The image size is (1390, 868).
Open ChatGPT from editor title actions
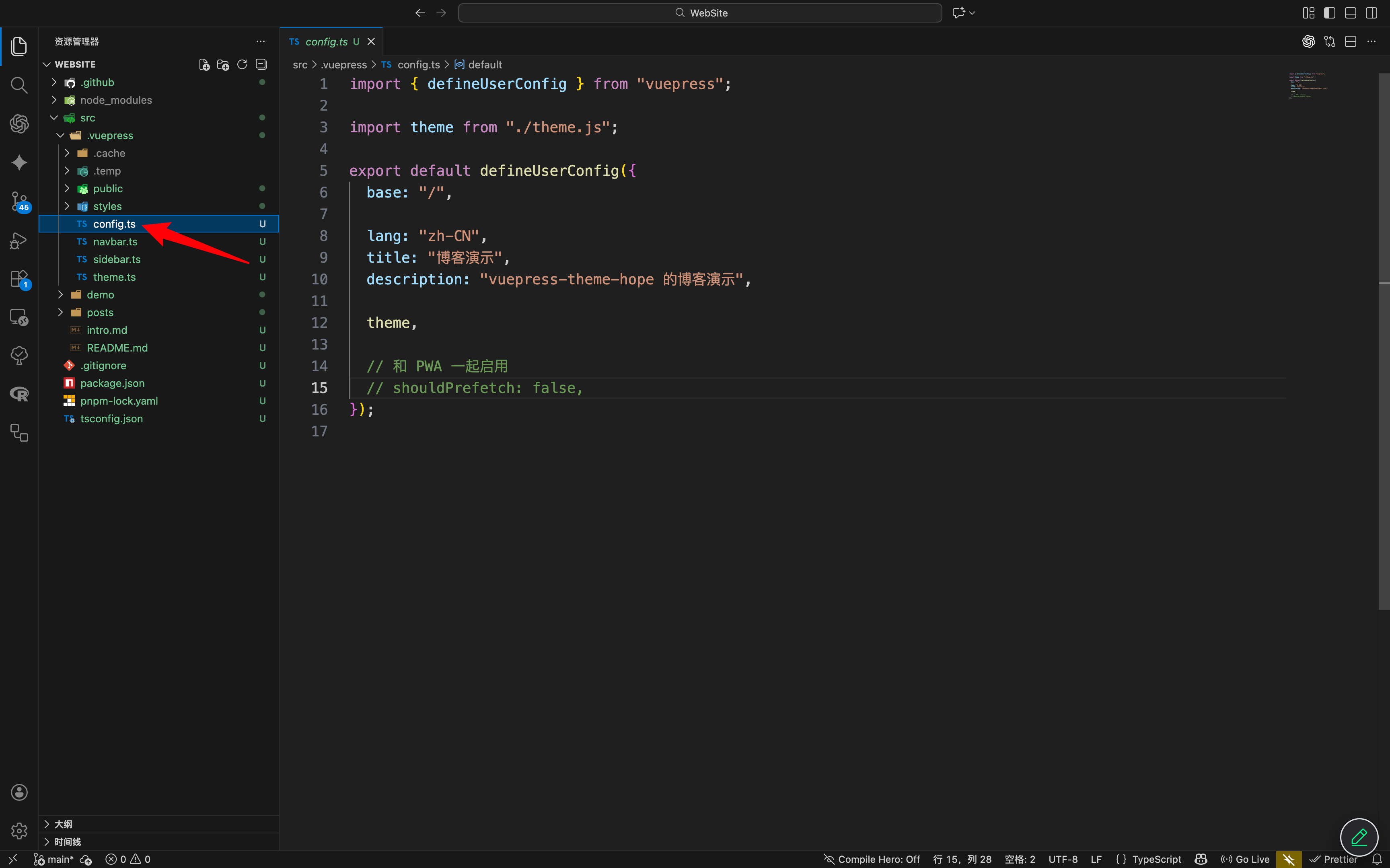pyautogui.click(x=1308, y=41)
